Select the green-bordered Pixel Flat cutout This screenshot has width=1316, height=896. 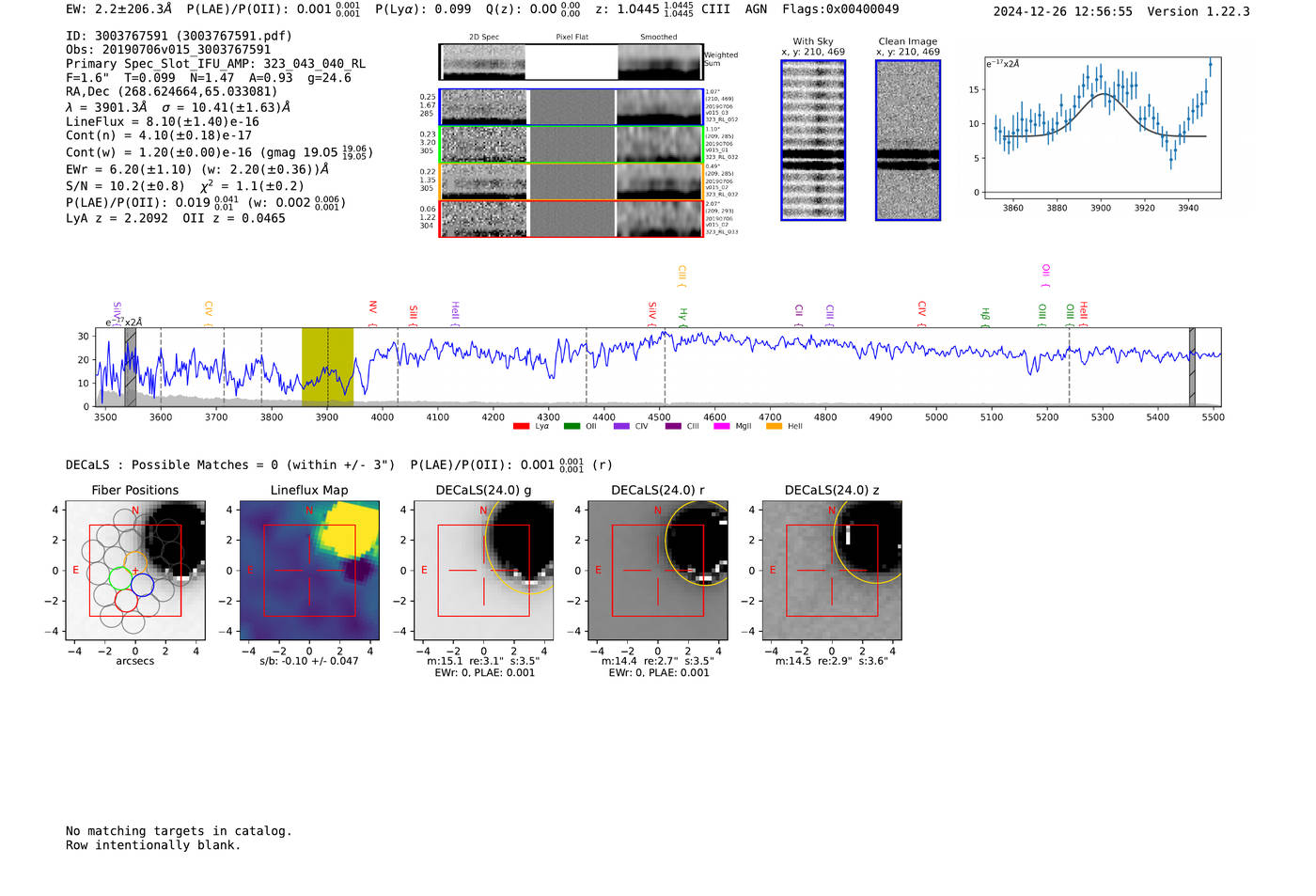[x=572, y=145]
